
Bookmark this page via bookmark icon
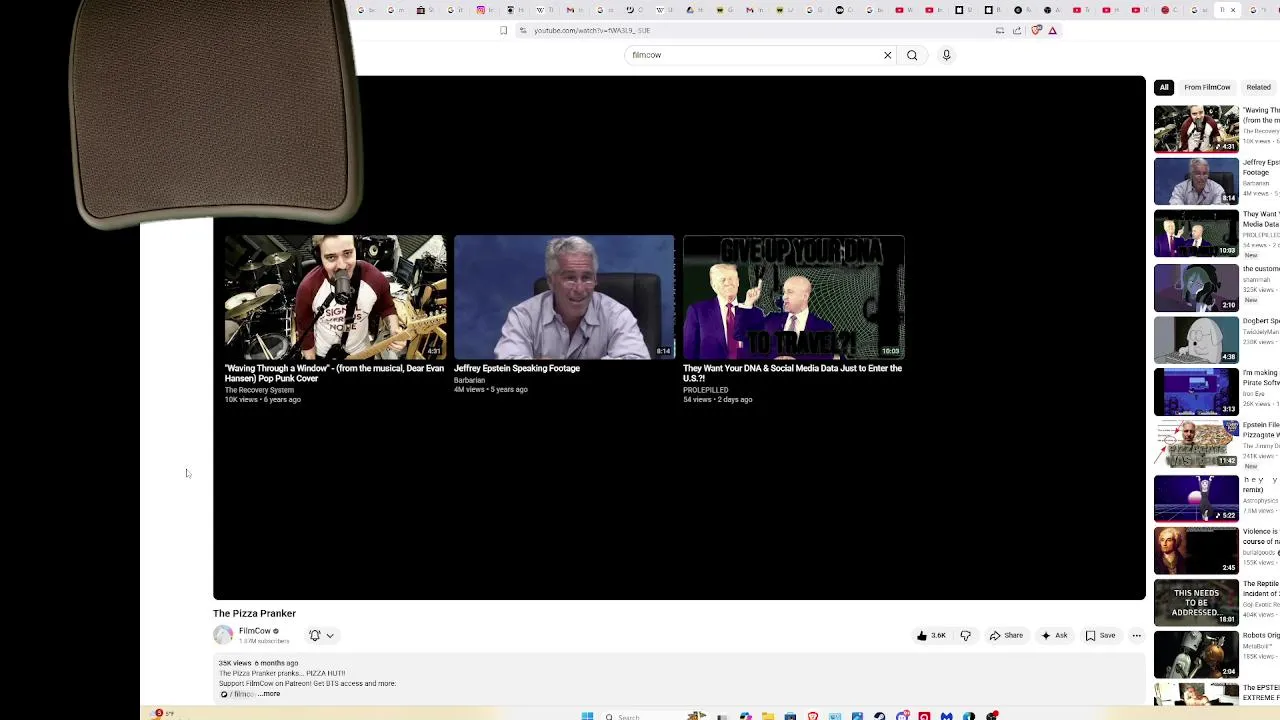tap(503, 30)
